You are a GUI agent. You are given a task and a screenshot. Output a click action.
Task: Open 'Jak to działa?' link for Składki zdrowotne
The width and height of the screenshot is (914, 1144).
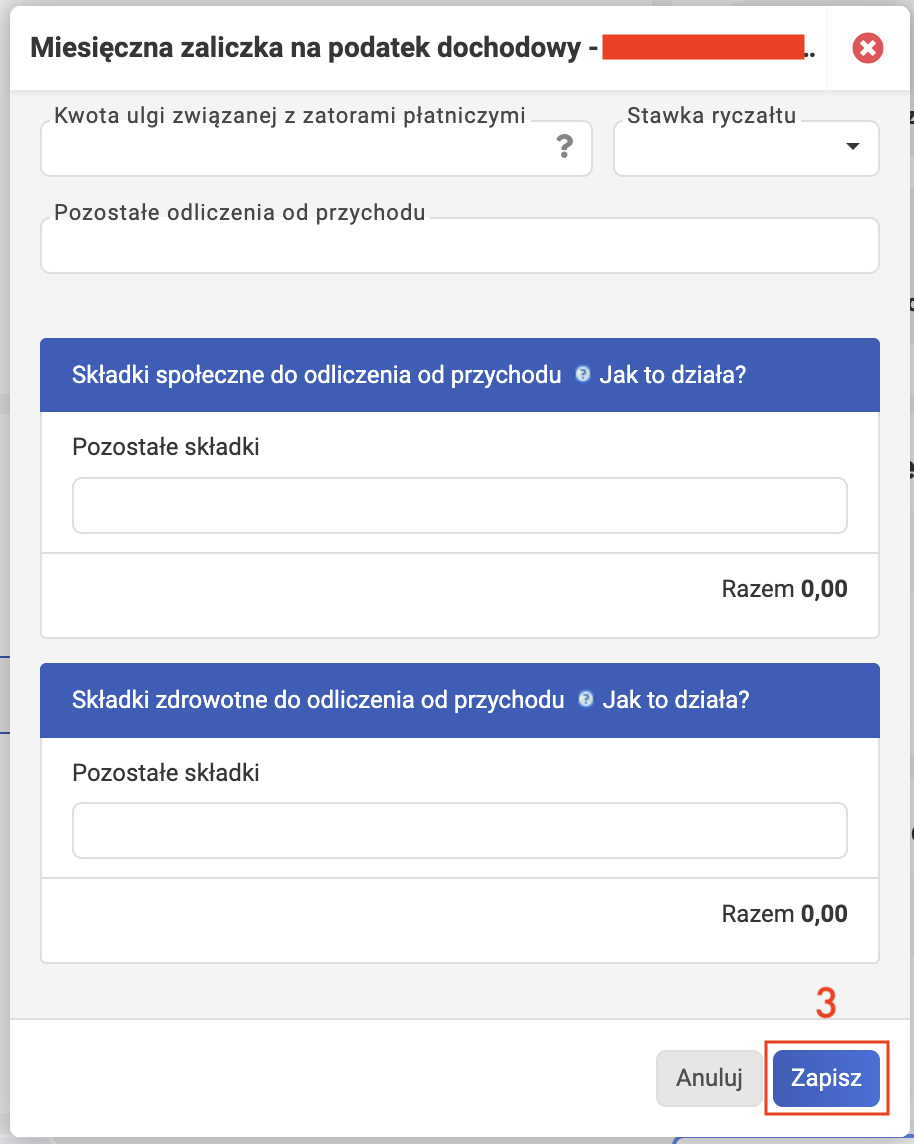click(675, 700)
